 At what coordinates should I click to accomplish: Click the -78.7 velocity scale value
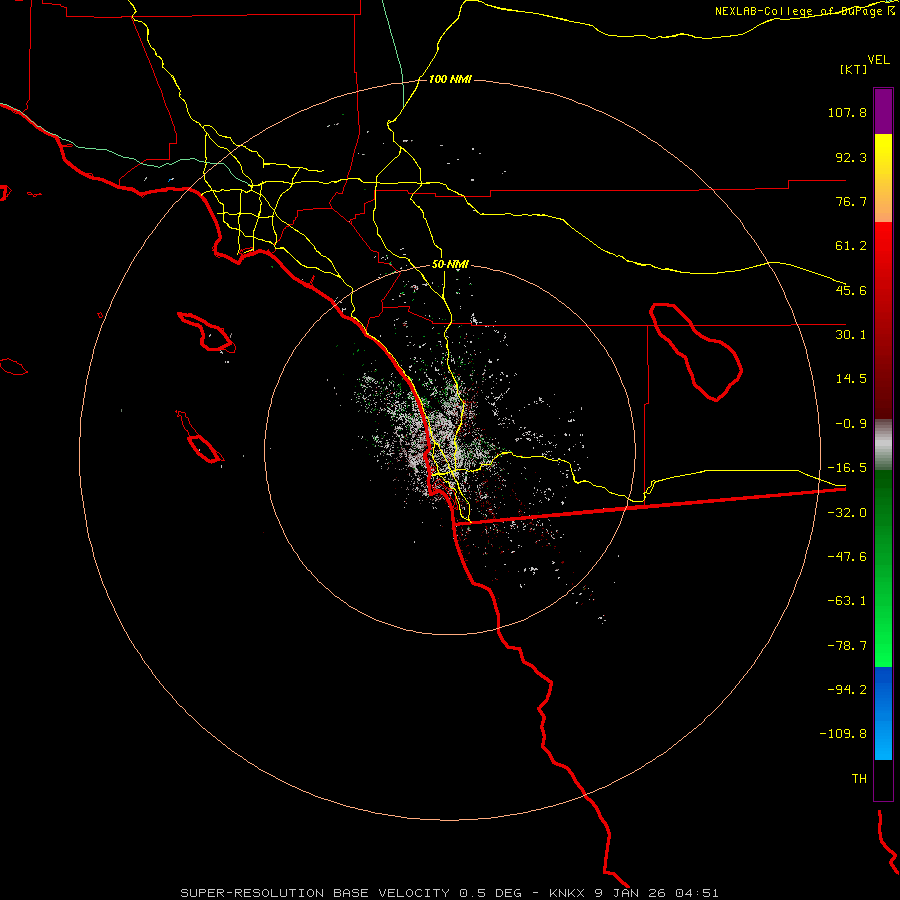pyautogui.click(x=847, y=646)
